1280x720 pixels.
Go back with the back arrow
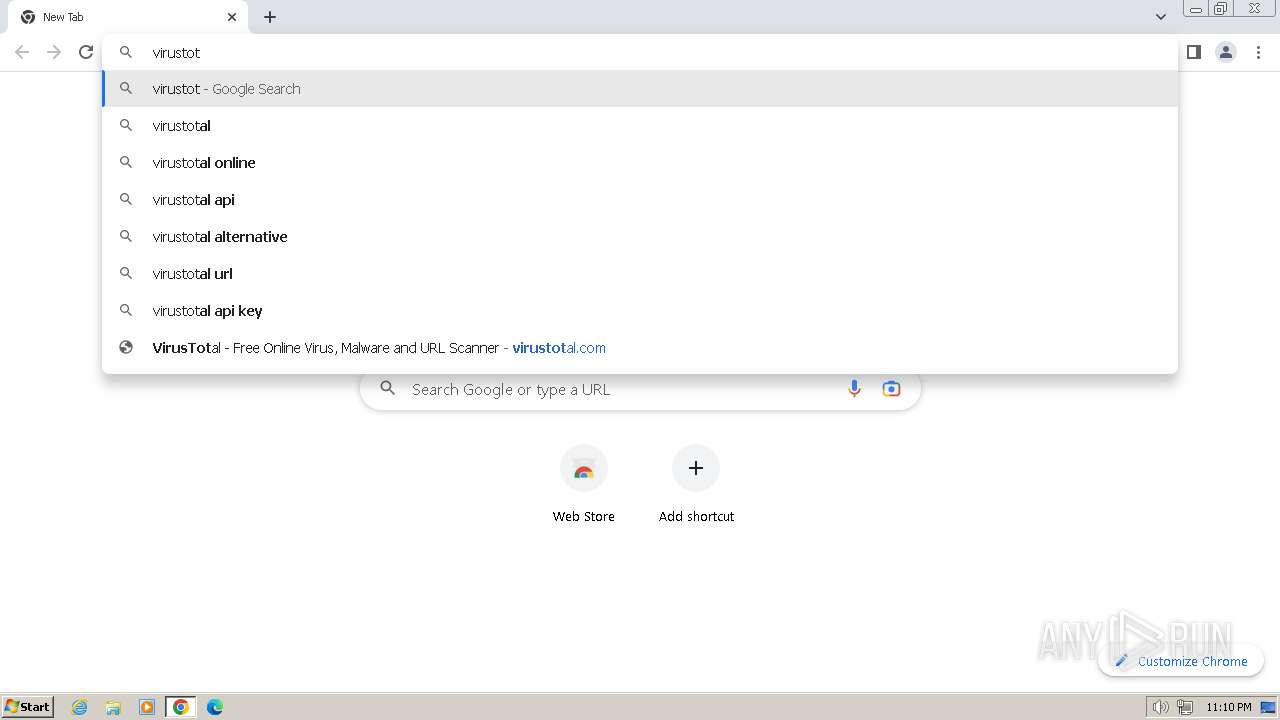(x=22, y=52)
